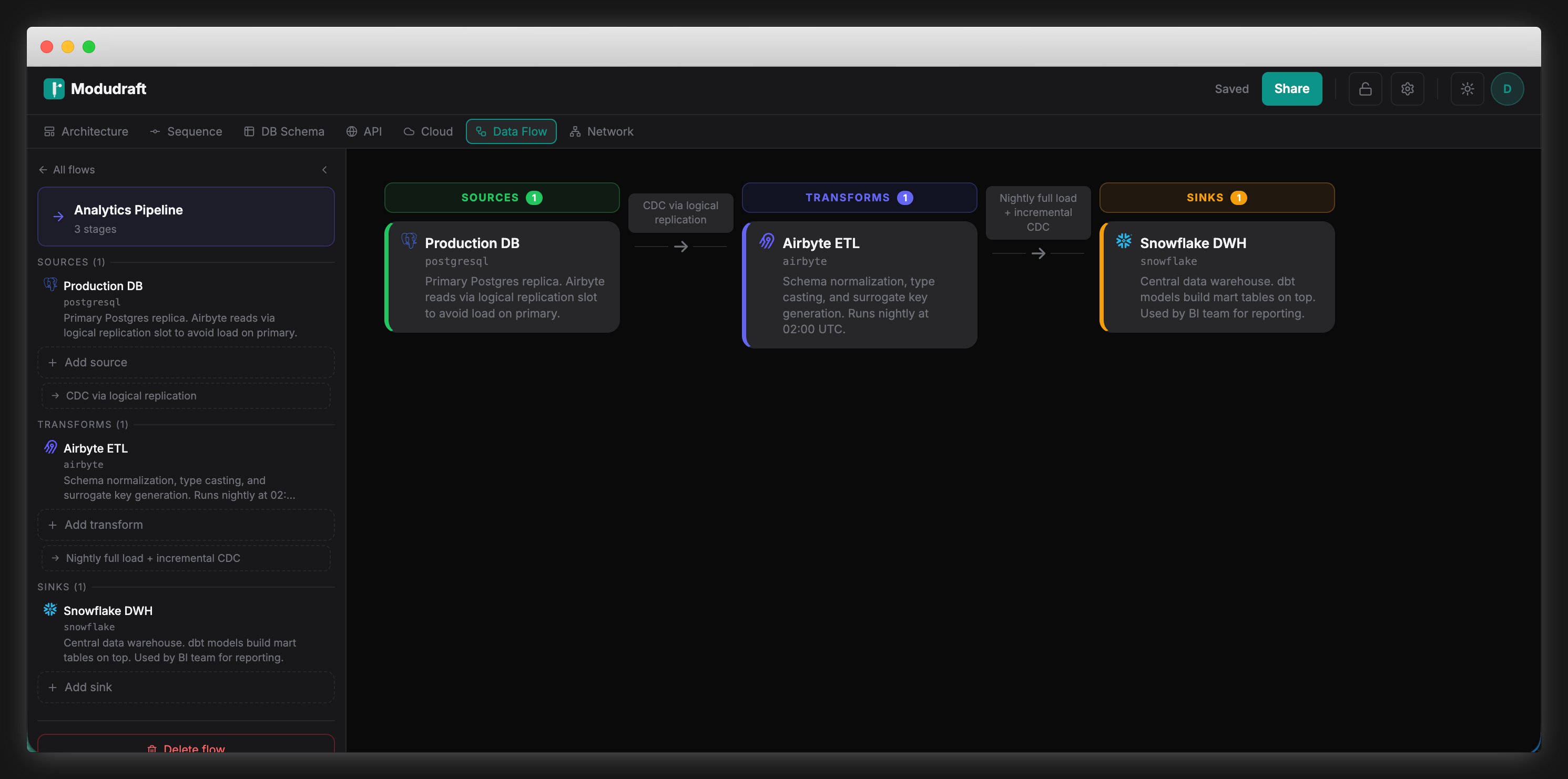Switch to the Sequence tab
1568x779 pixels.
pos(186,131)
